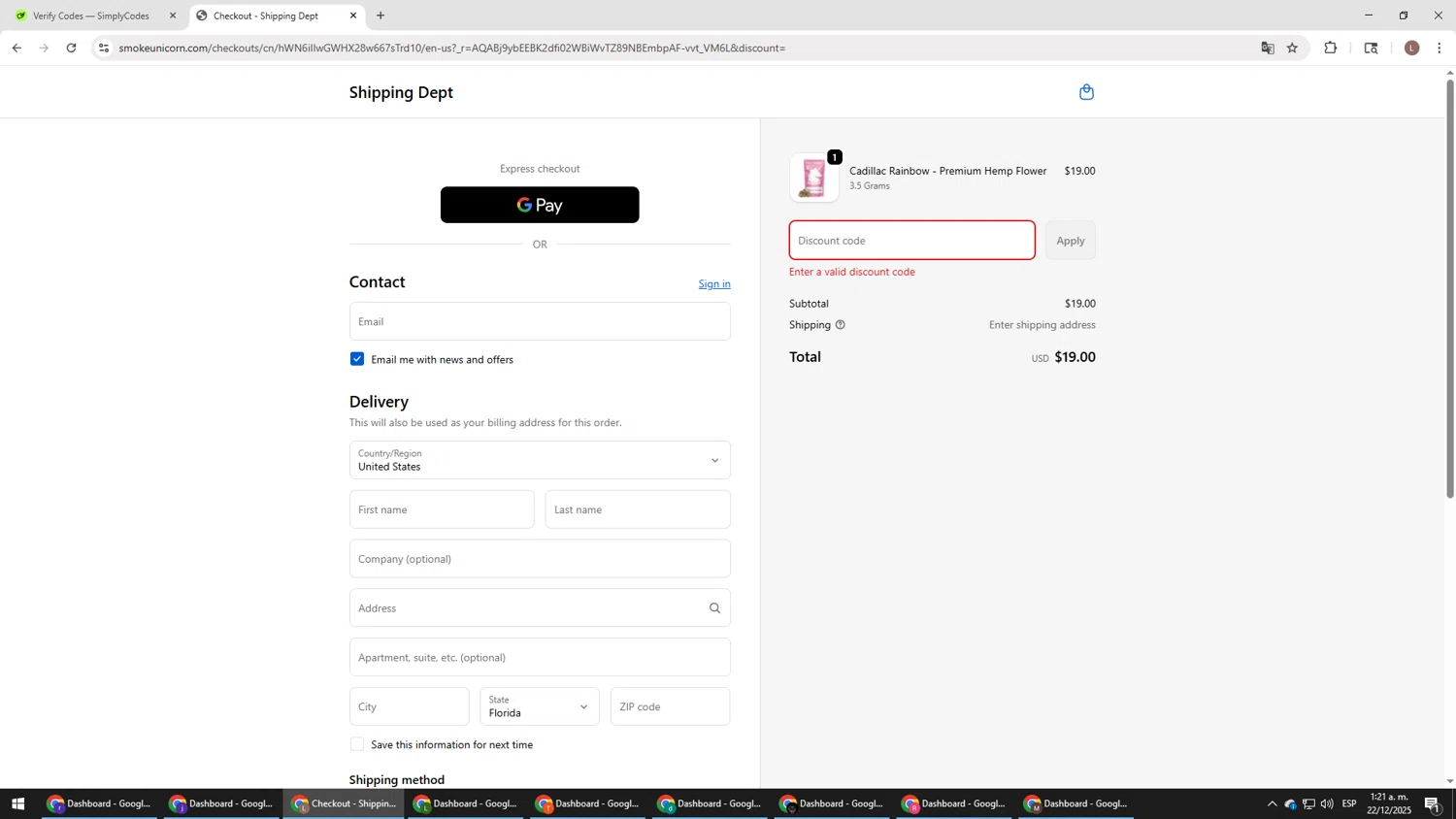Bookmark this page with the star icon
This screenshot has height=819, width=1456.
click(1292, 48)
